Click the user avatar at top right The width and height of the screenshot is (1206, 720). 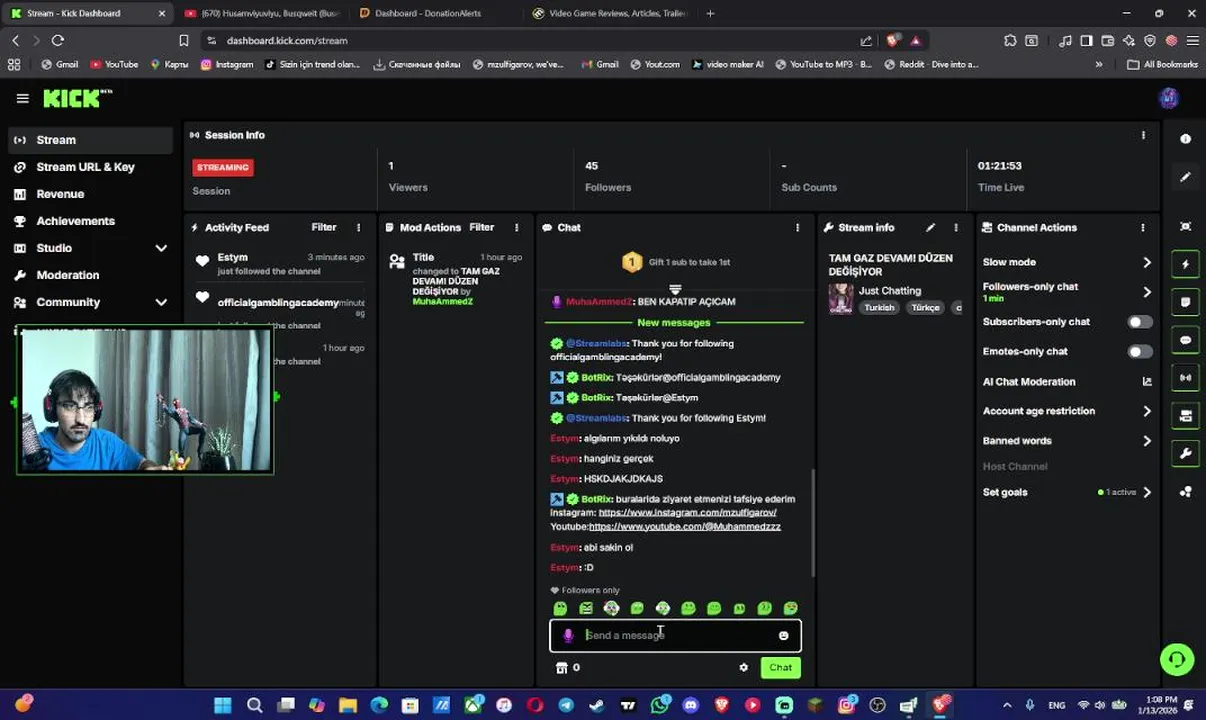pyautogui.click(x=1169, y=98)
